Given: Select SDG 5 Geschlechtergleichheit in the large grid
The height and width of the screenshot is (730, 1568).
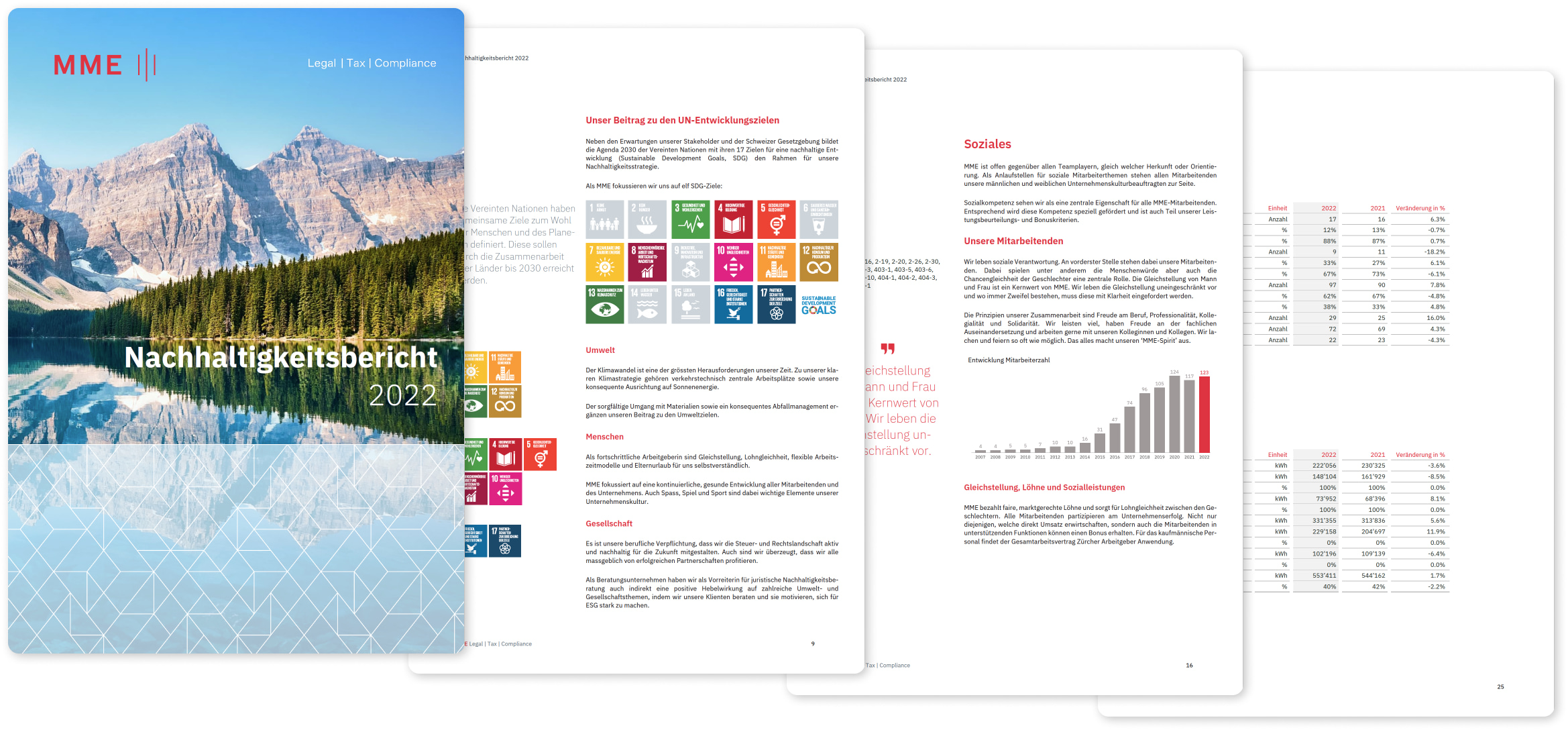Looking at the screenshot, I should click(776, 219).
